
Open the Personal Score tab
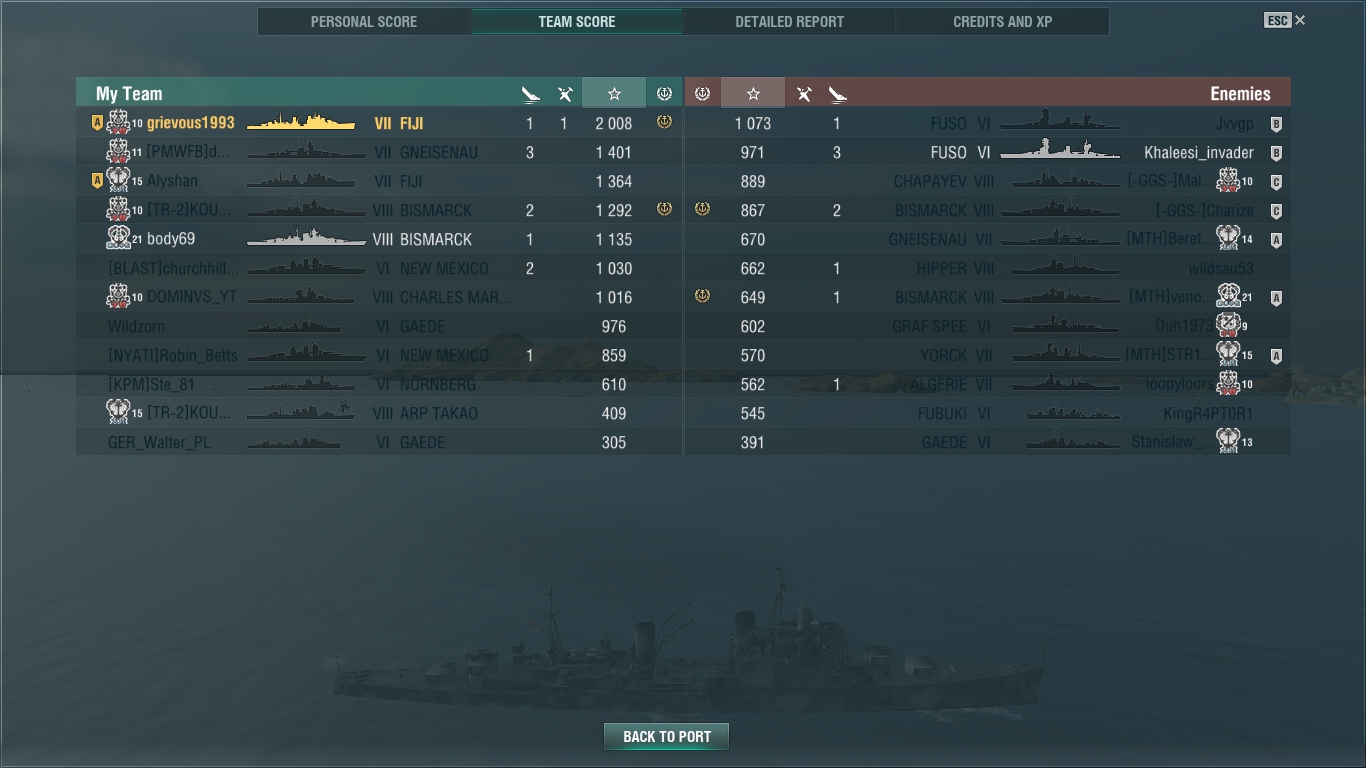coord(364,21)
